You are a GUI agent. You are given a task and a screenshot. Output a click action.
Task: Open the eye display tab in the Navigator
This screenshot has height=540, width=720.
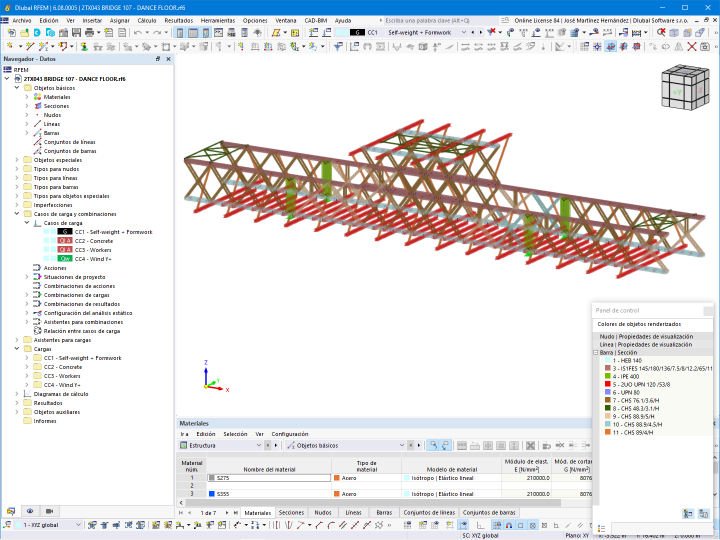(x=30, y=511)
